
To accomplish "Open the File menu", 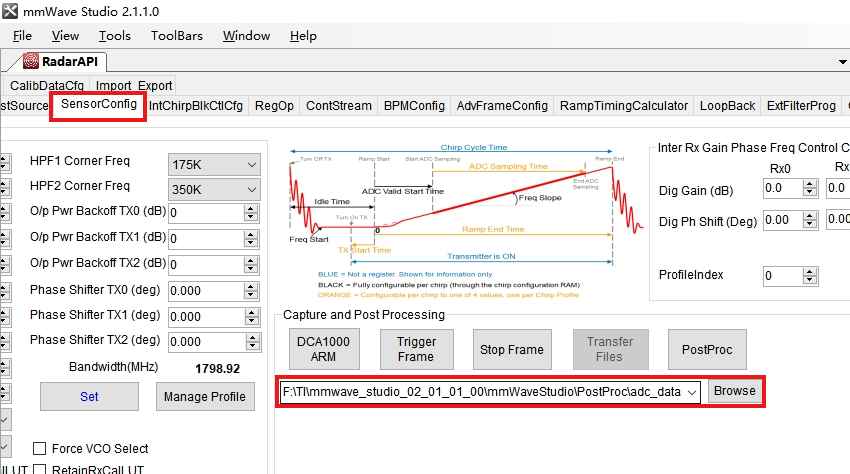I will click(22, 36).
